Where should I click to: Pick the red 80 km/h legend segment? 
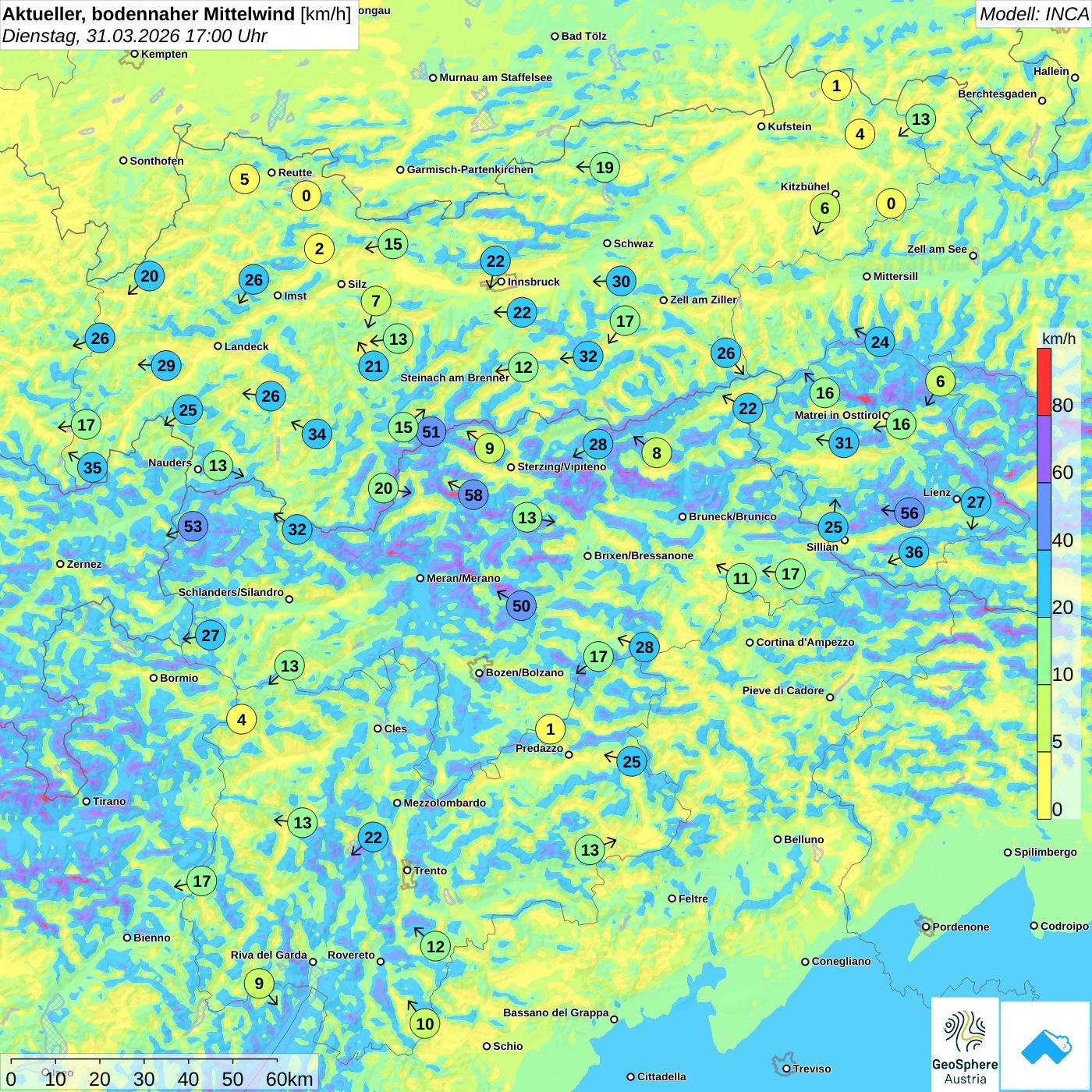pyautogui.click(x=1044, y=381)
